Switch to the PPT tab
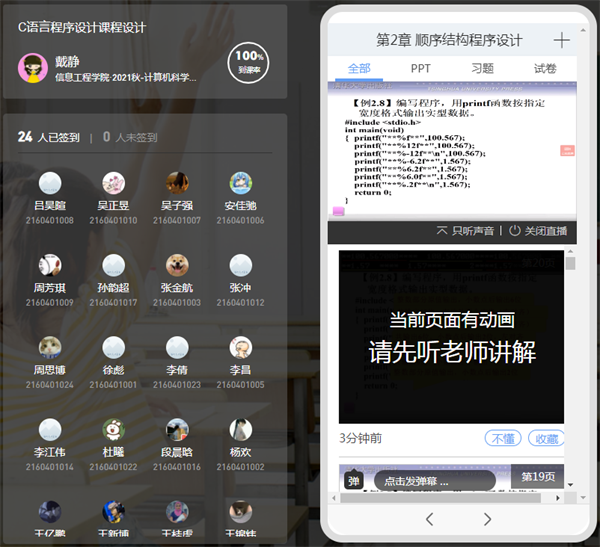Image resolution: width=600 pixels, height=547 pixels. pos(421,69)
